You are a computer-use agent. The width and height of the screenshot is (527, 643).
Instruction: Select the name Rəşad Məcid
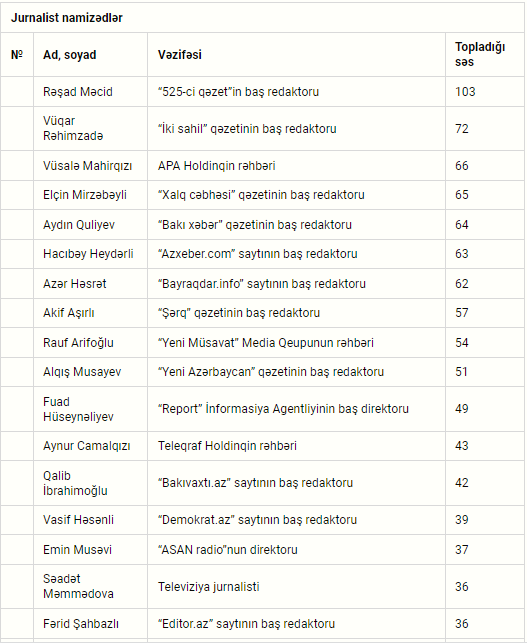tap(78, 91)
